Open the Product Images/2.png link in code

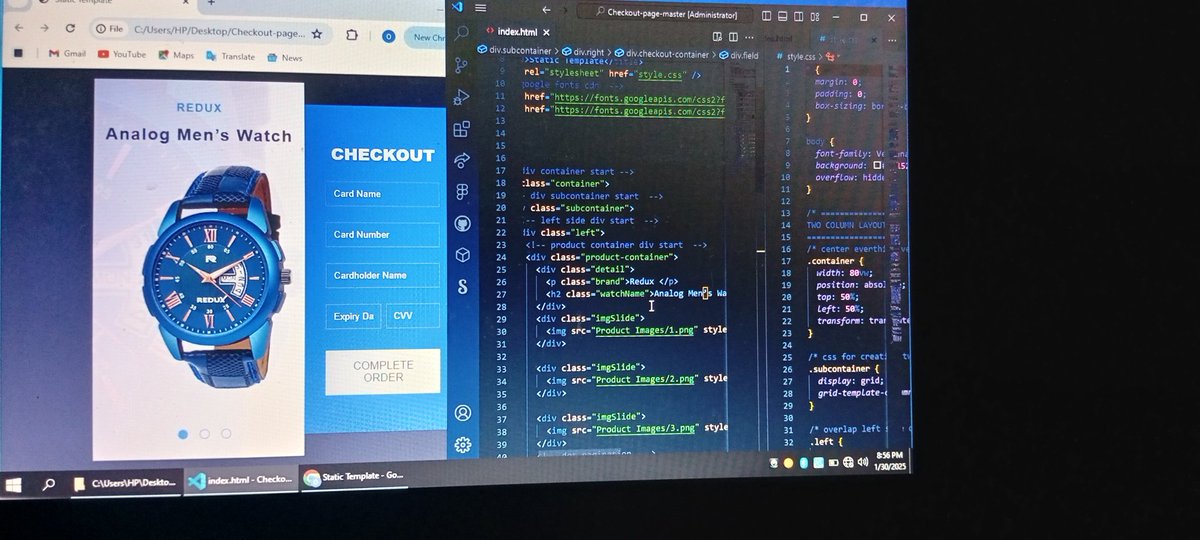coord(644,379)
